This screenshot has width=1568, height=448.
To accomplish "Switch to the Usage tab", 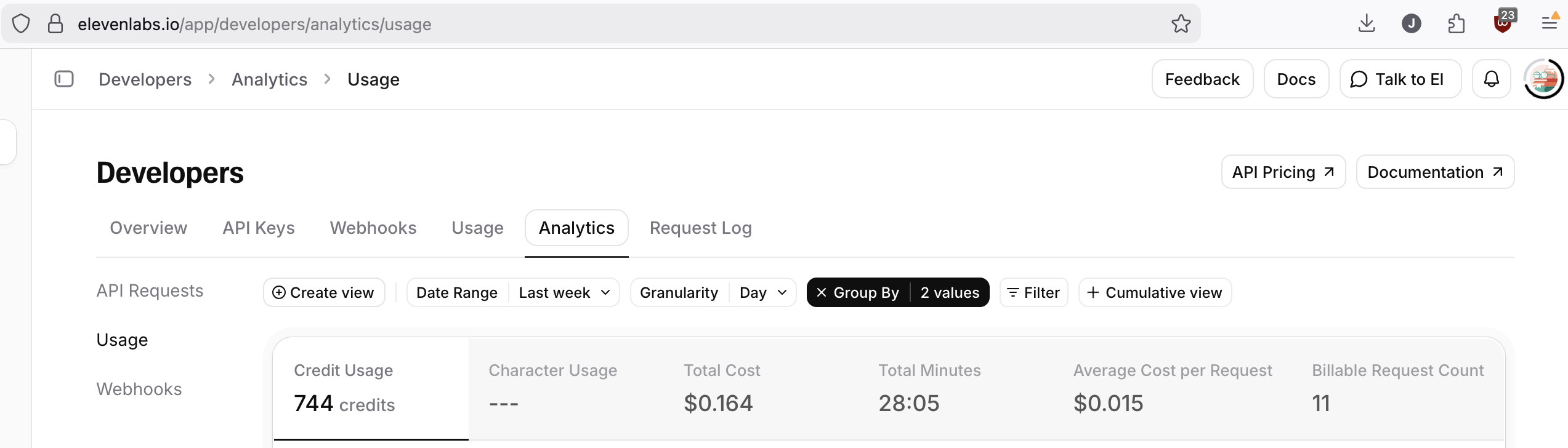I will pyautogui.click(x=477, y=228).
